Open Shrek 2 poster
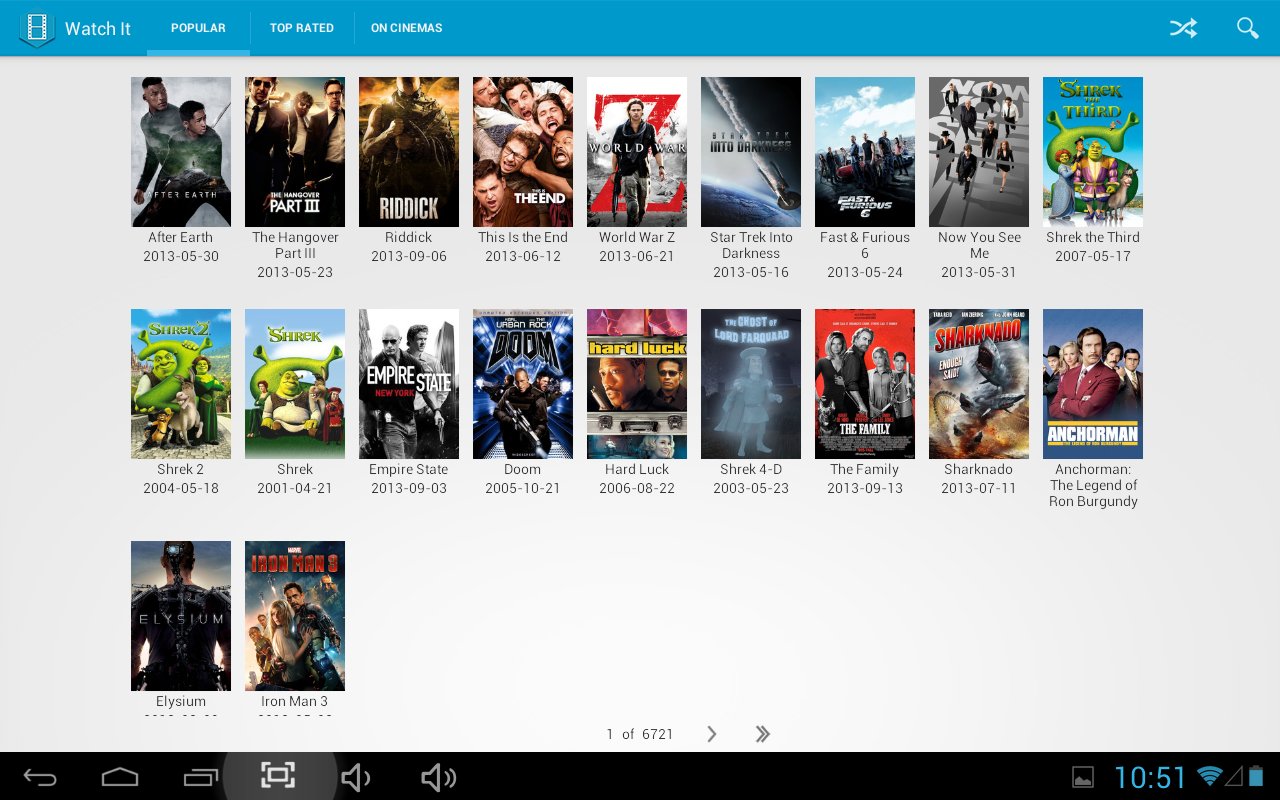This screenshot has width=1280, height=800. pos(181,384)
